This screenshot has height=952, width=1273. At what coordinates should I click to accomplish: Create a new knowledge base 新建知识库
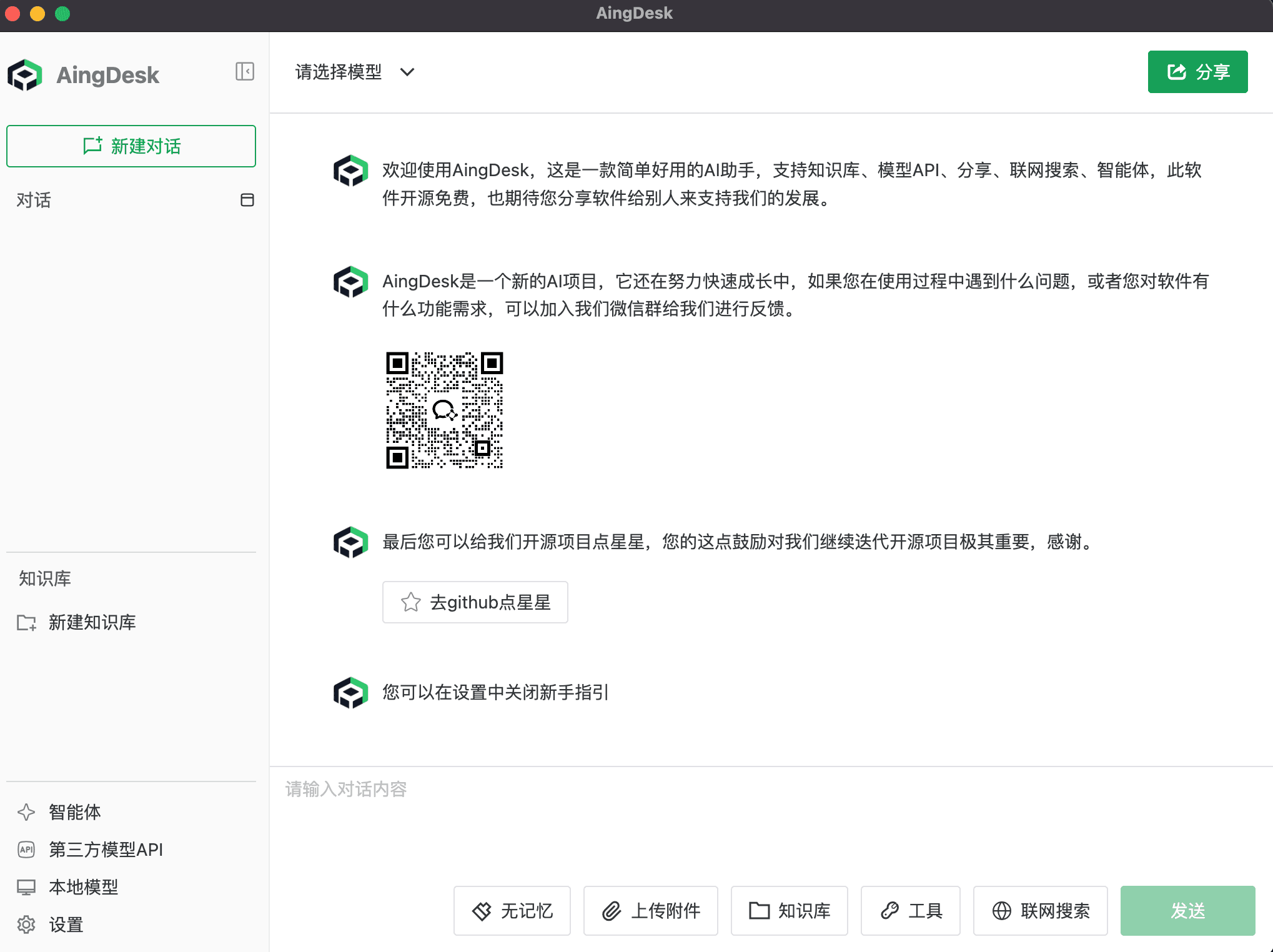coord(77,622)
